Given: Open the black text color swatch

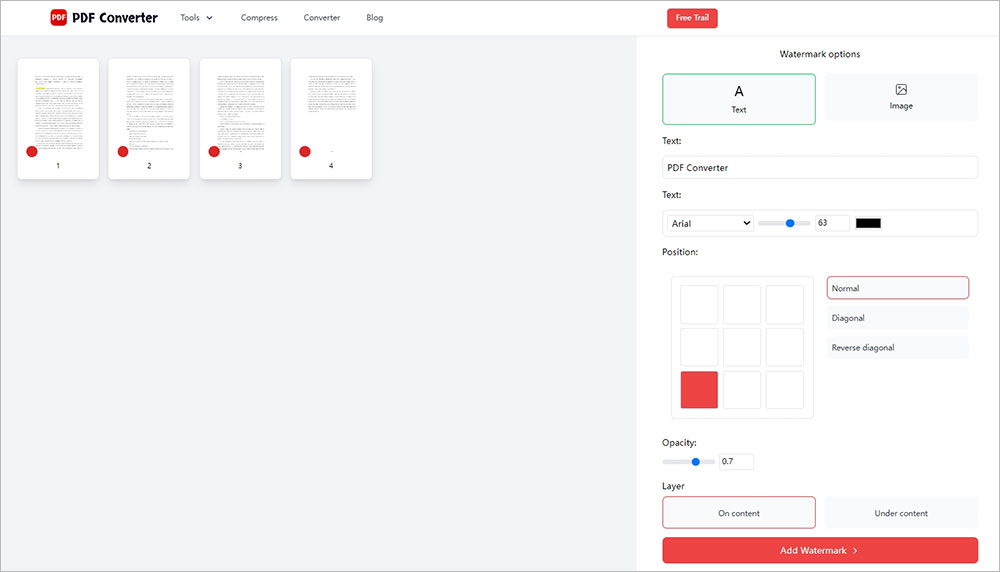Looking at the screenshot, I should pos(868,223).
